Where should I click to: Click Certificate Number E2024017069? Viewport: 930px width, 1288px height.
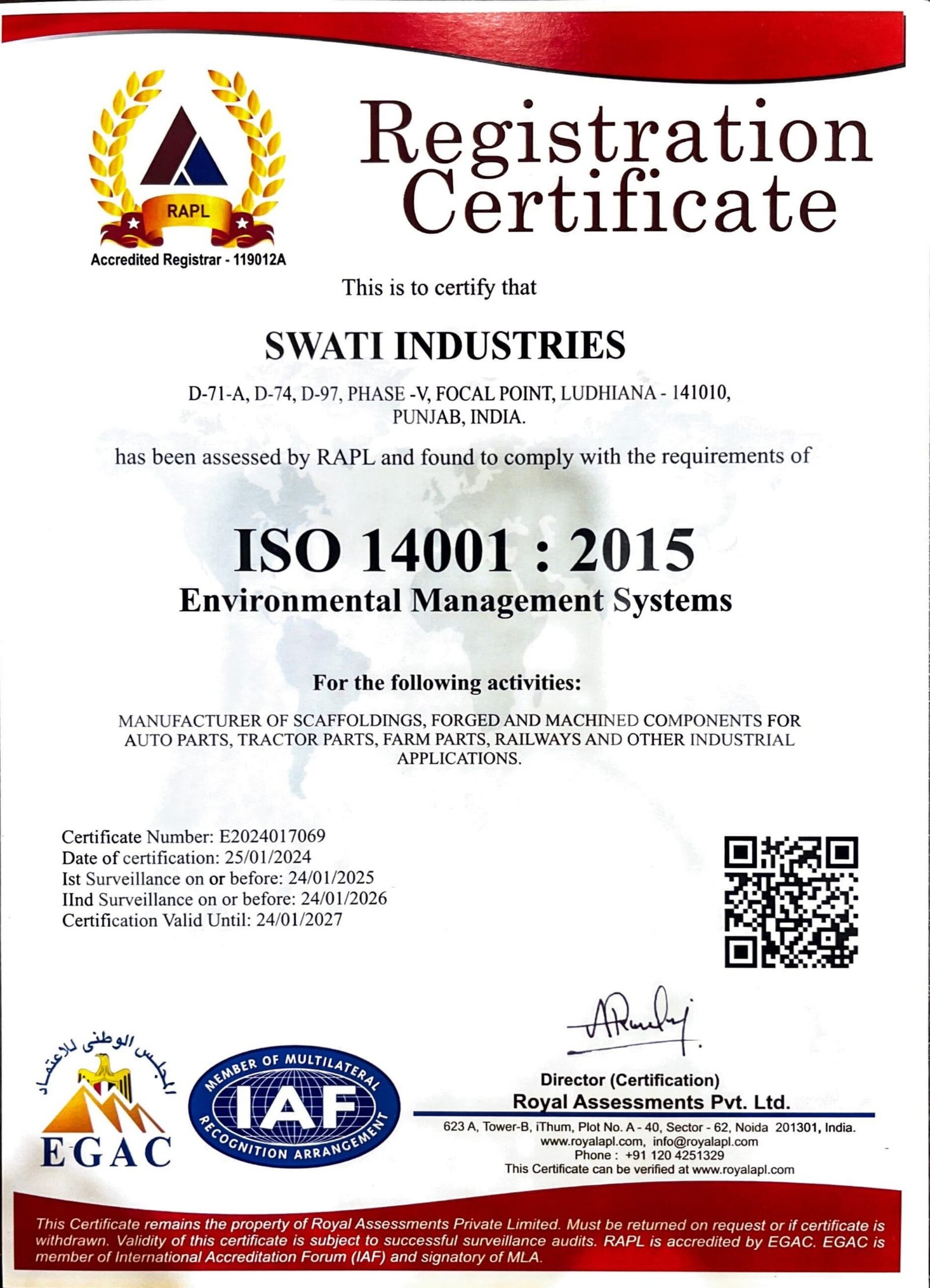(194, 837)
